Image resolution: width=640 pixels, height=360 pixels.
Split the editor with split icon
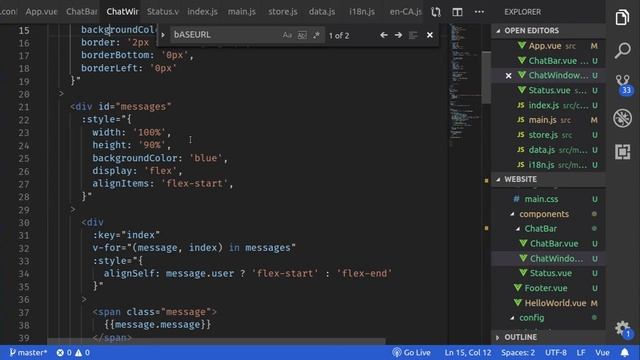click(x=458, y=12)
